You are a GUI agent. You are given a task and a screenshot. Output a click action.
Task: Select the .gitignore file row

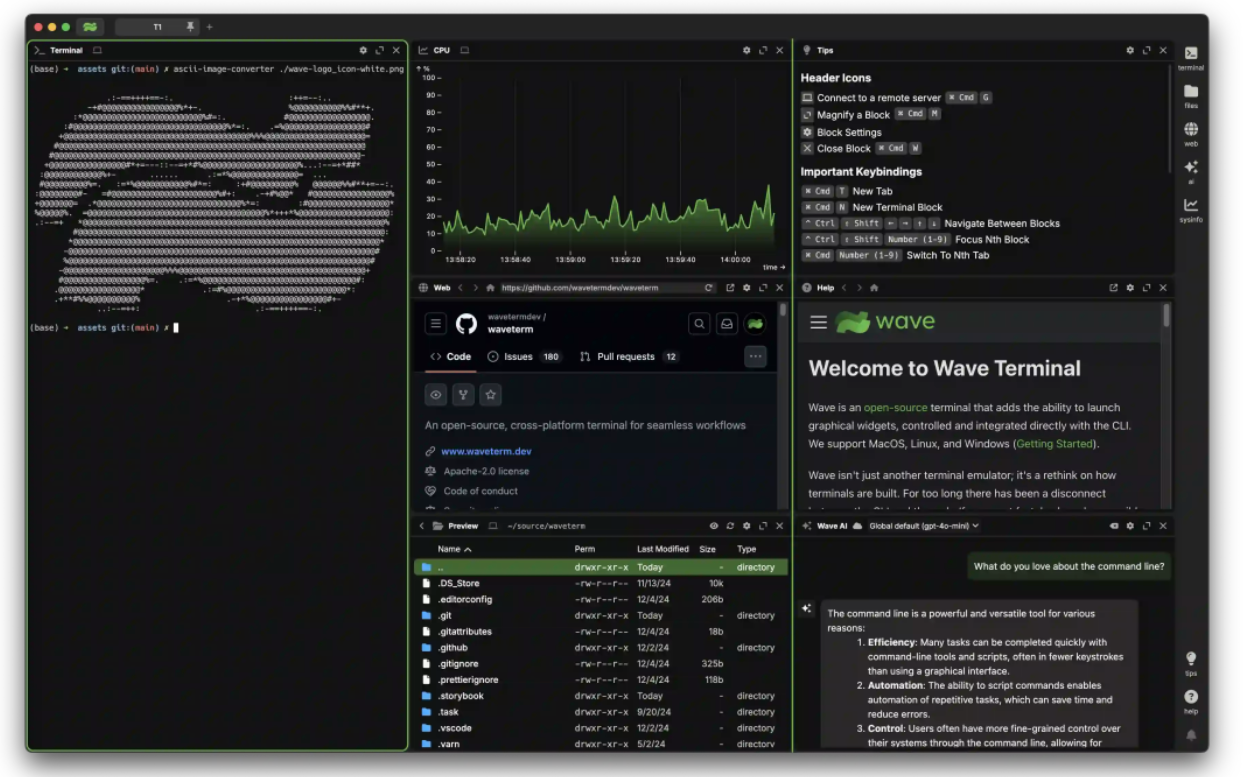(600, 664)
